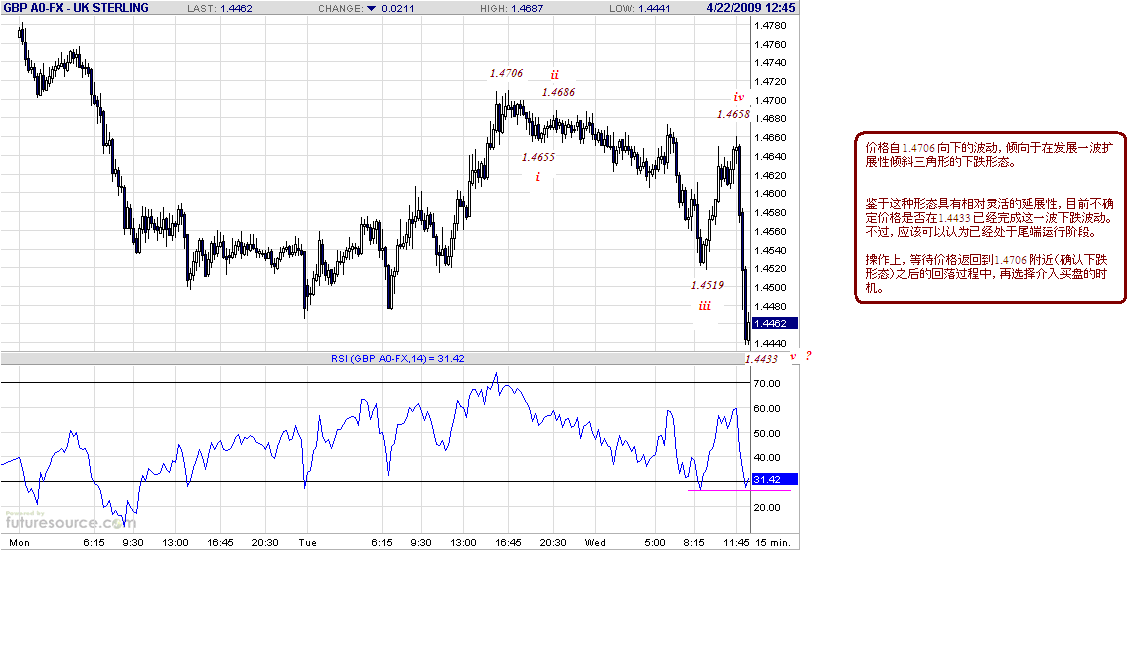
Task: Click the 20.00 RSI axis level
Action: coord(767,508)
